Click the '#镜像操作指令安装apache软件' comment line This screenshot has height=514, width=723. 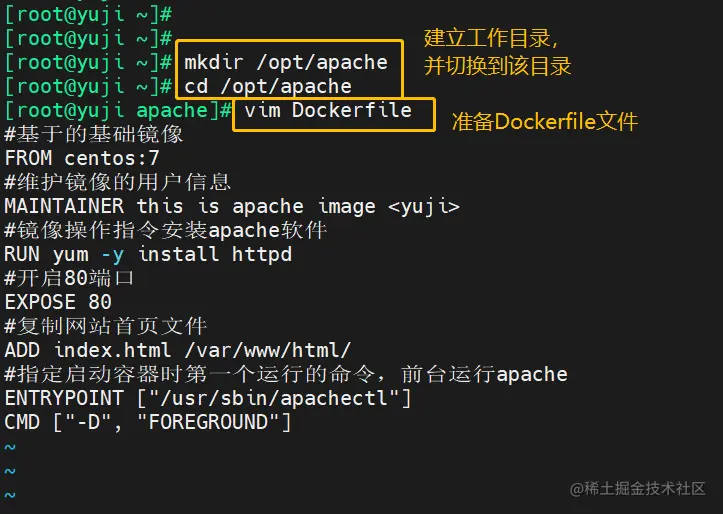[x=166, y=230]
